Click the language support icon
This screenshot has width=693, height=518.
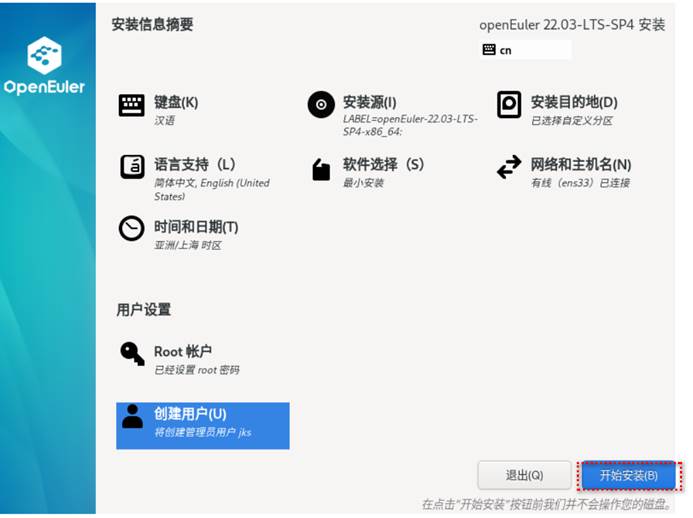click(132, 167)
